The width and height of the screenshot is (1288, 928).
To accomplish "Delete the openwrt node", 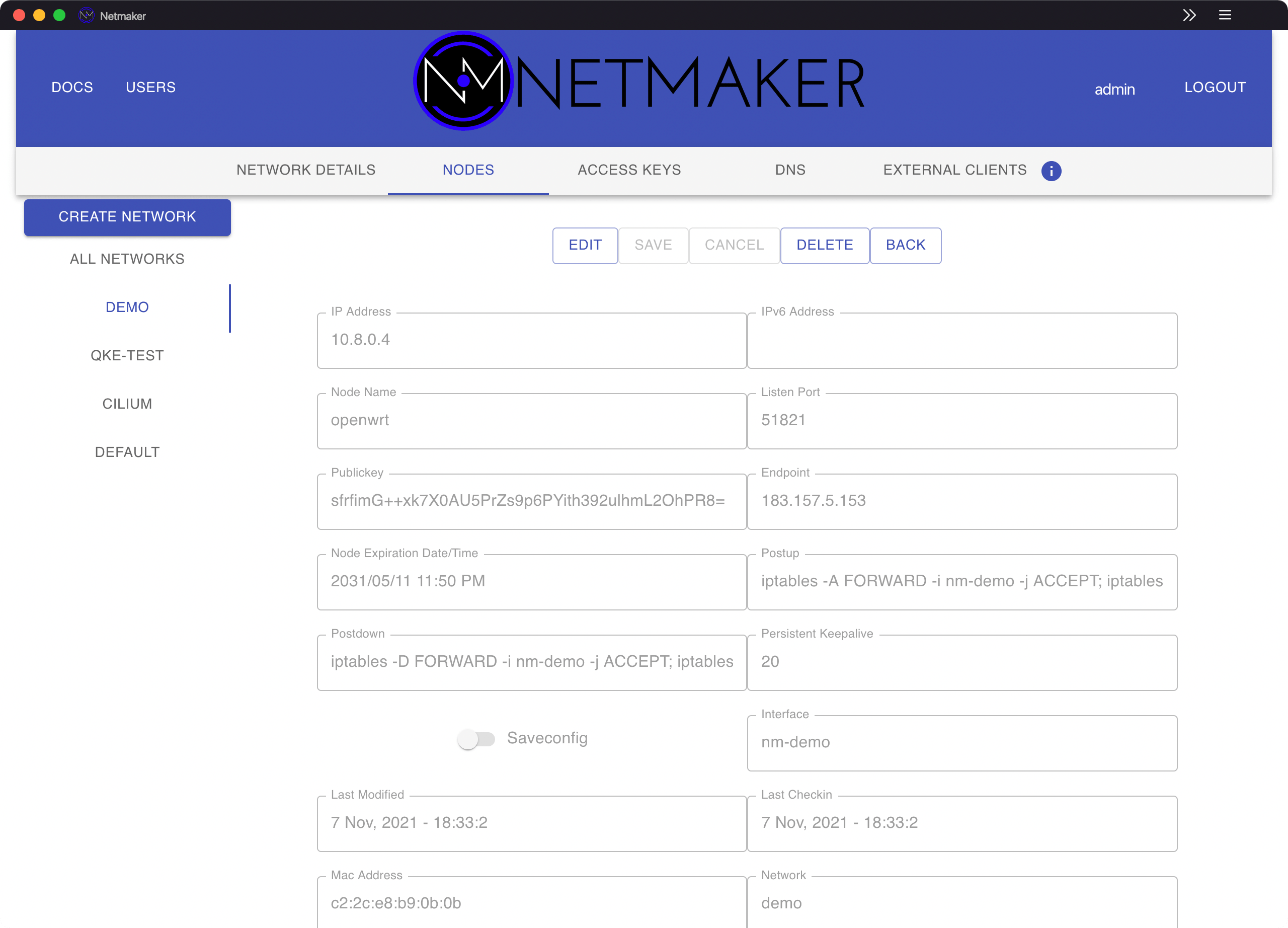I will pos(825,246).
